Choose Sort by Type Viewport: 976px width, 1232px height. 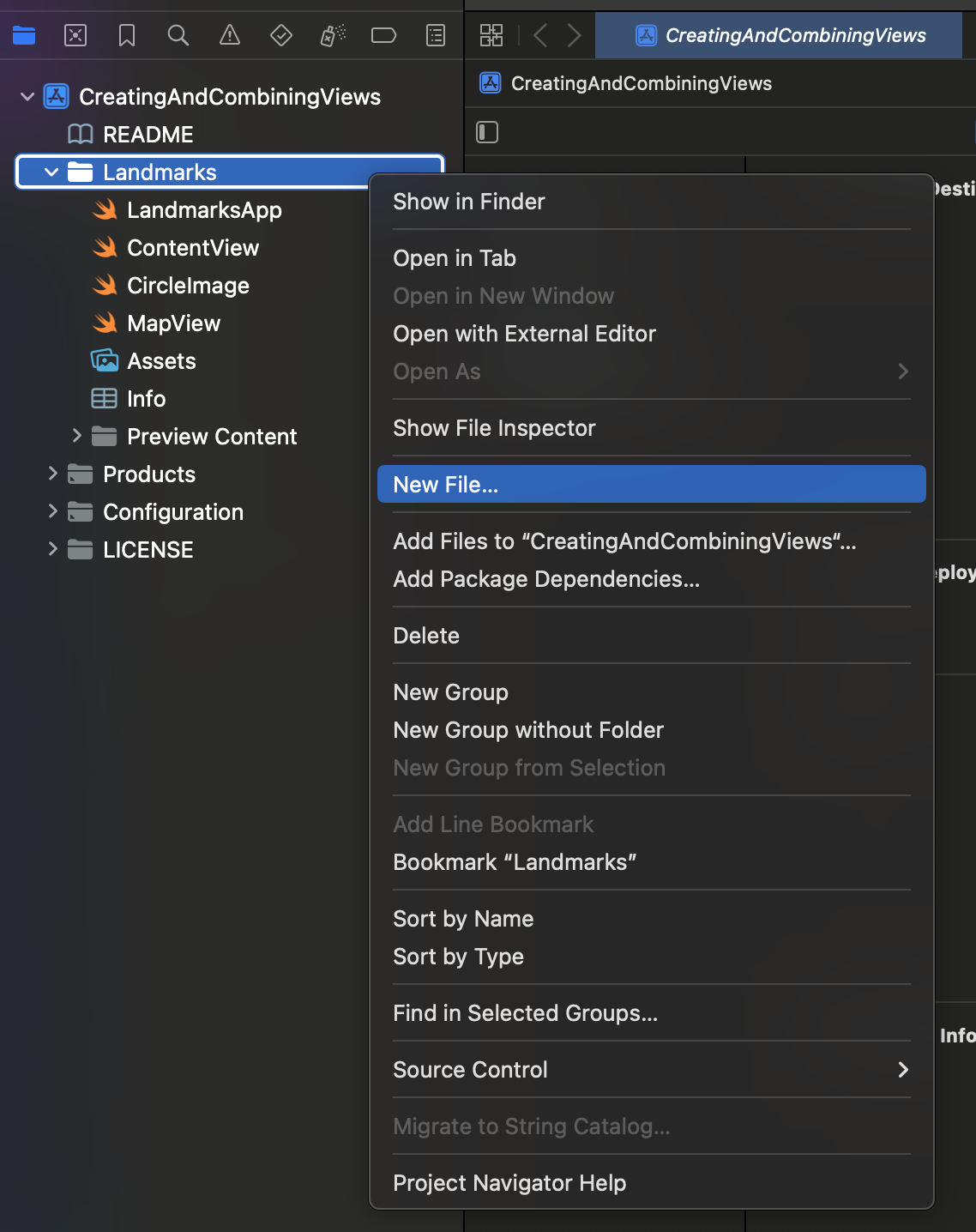pyautogui.click(x=651, y=956)
